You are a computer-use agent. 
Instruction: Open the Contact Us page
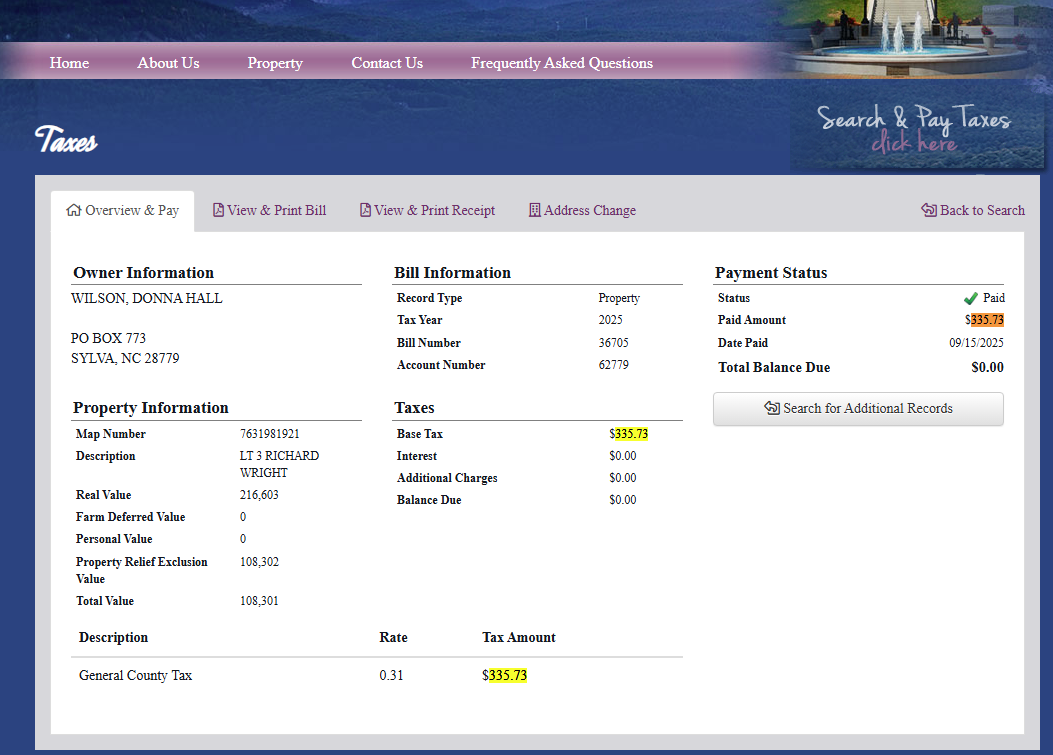[387, 63]
